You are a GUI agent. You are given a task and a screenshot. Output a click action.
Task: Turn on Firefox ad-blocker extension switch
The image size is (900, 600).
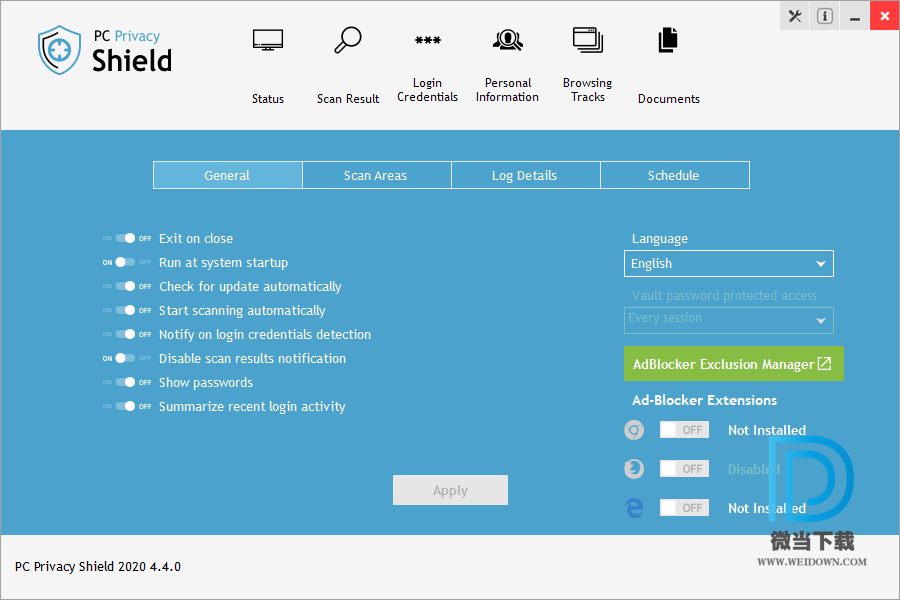tap(684, 469)
